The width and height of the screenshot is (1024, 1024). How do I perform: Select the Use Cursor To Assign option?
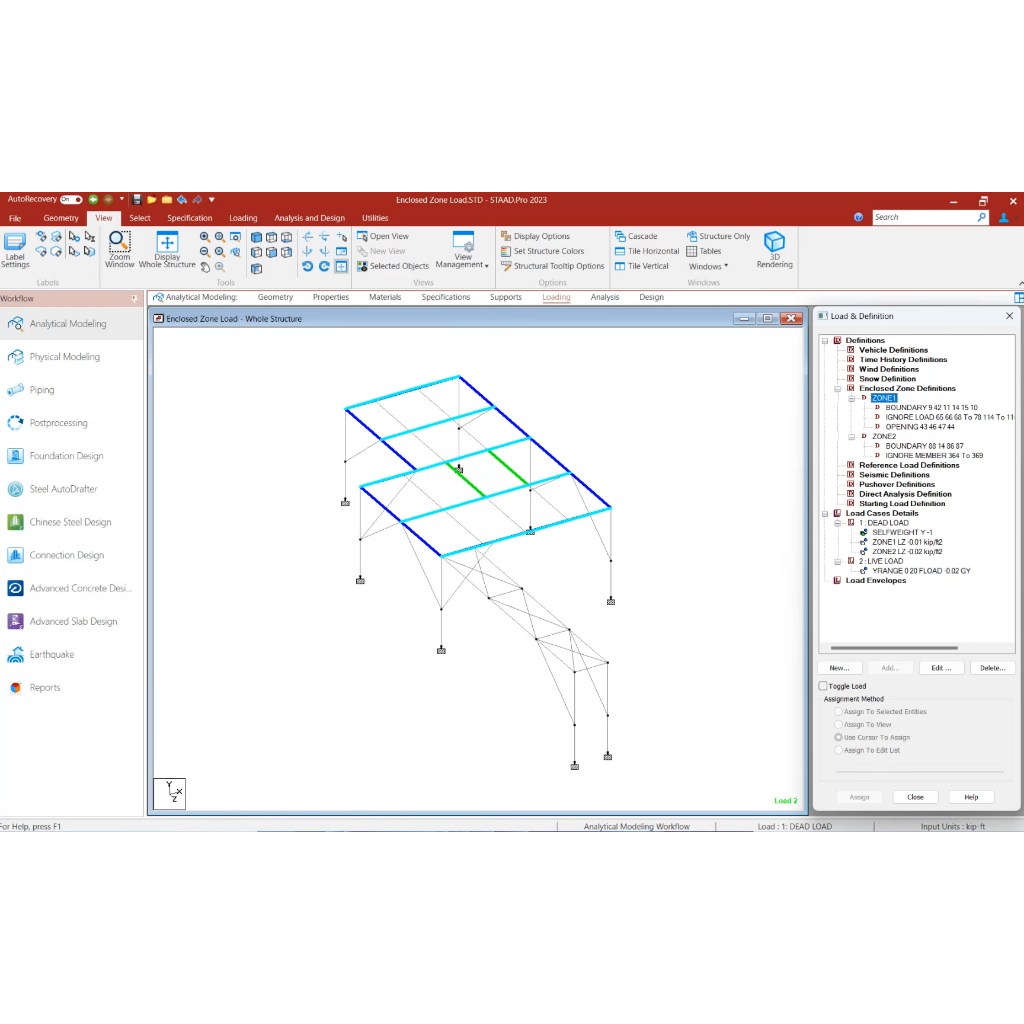coord(839,737)
